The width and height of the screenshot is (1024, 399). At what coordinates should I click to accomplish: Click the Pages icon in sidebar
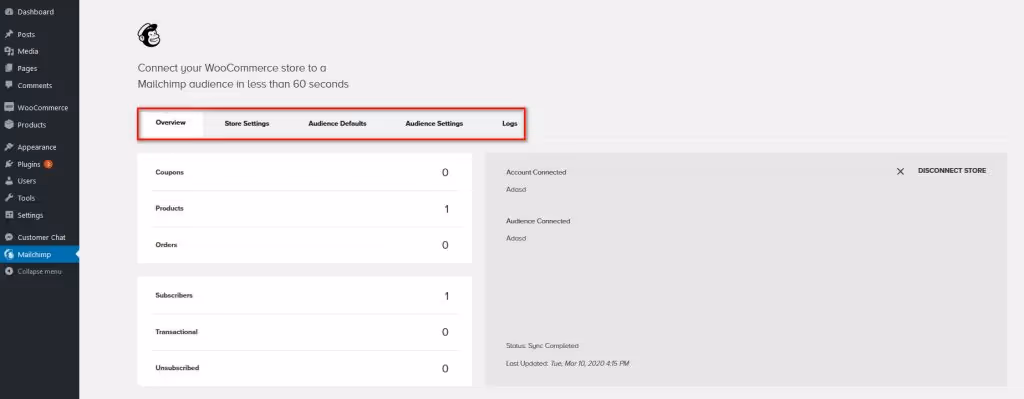coord(8,68)
